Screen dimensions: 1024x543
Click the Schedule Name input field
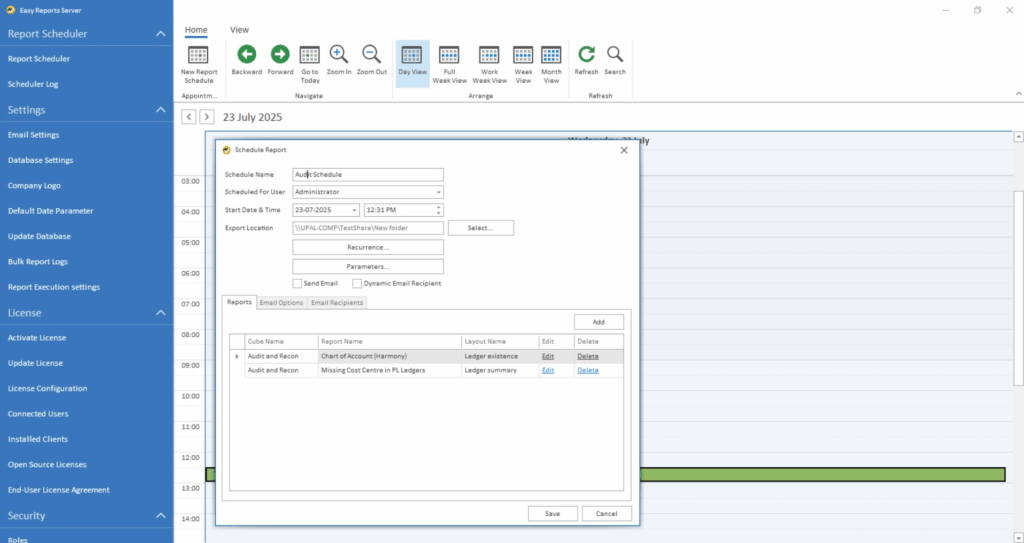pyautogui.click(x=368, y=174)
